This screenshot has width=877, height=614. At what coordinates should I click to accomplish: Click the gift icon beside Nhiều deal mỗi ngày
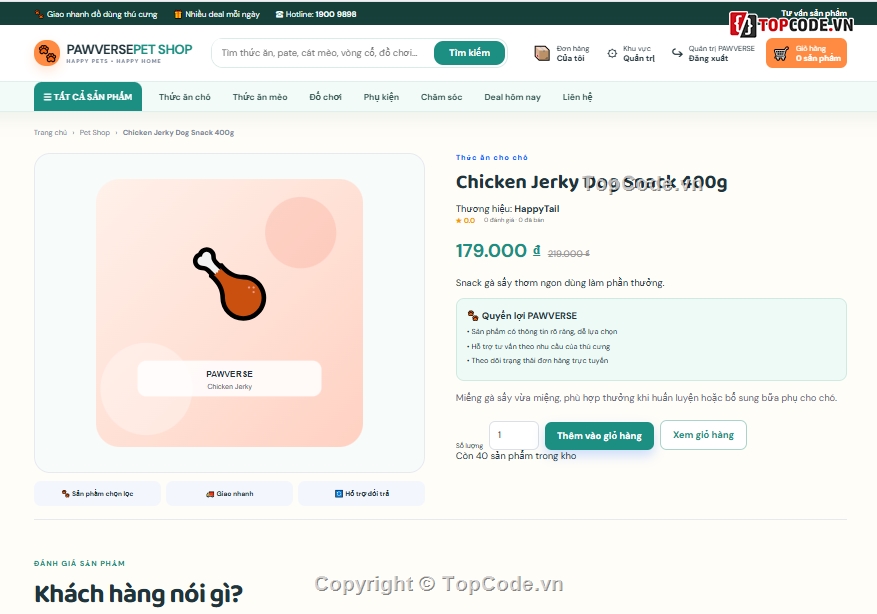click(x=178, y=15)
